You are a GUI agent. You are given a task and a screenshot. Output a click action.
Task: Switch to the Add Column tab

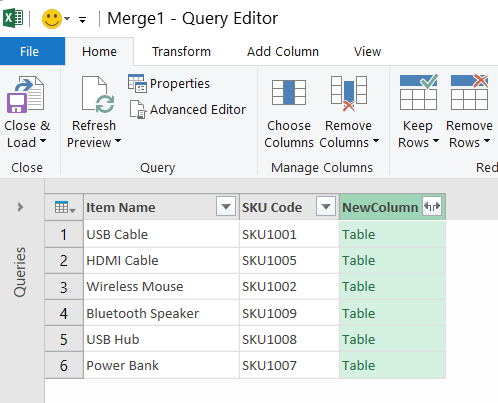coord(283,52)
